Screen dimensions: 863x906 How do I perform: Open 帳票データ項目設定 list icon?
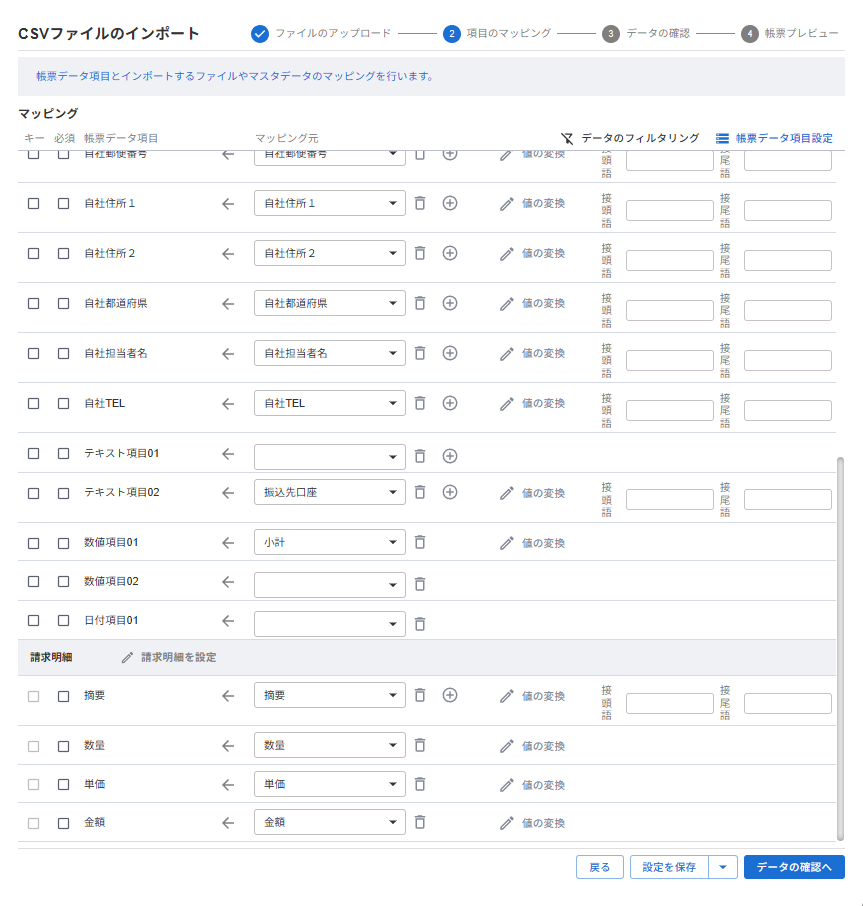coord(722,138)
